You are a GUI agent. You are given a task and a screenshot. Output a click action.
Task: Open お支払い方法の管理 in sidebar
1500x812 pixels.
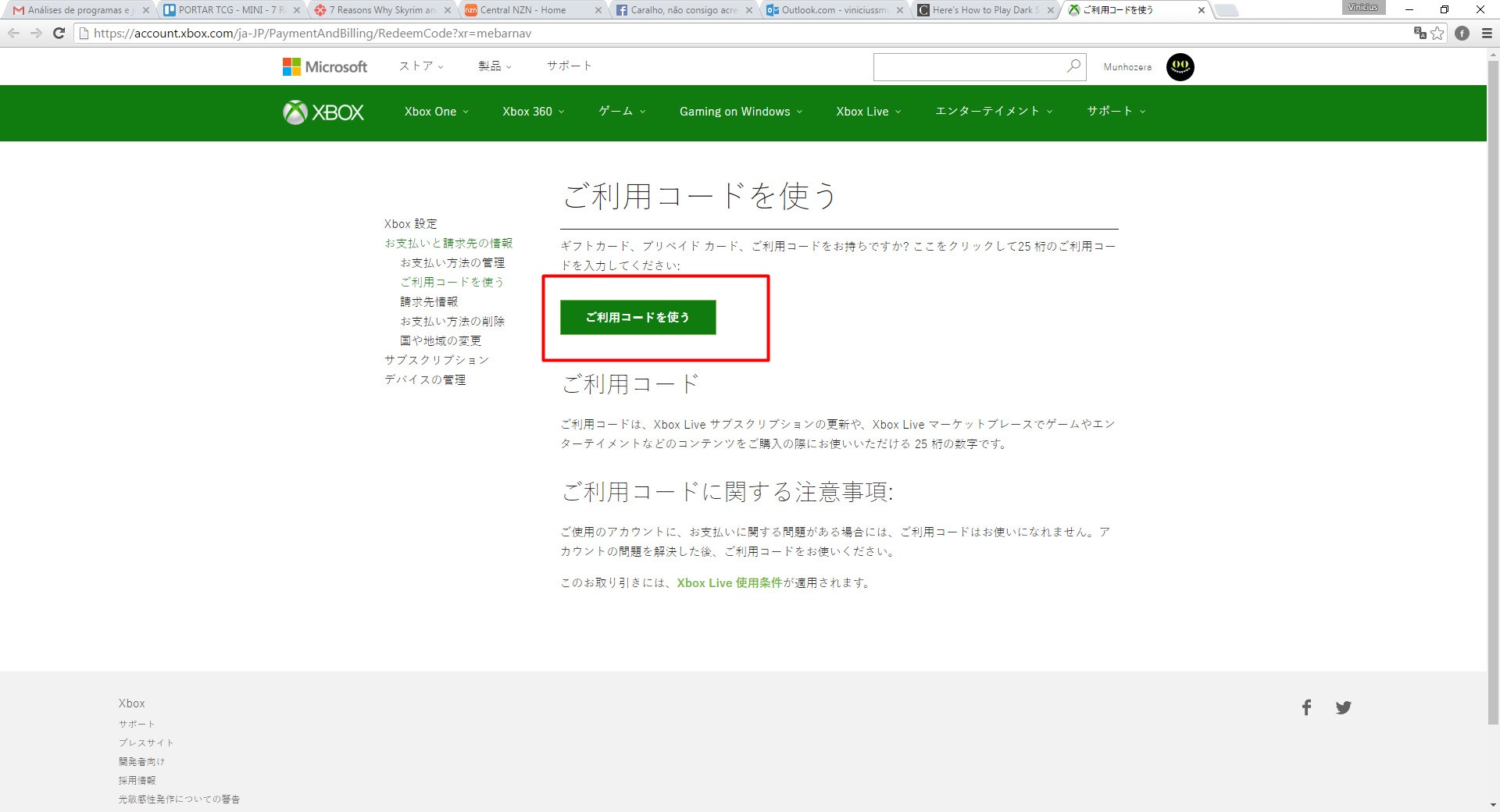coord(452,263)
